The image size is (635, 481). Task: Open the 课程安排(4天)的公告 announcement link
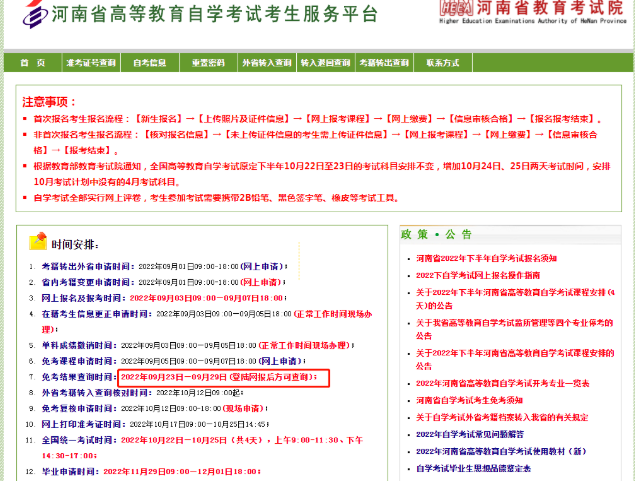point(516,299)
